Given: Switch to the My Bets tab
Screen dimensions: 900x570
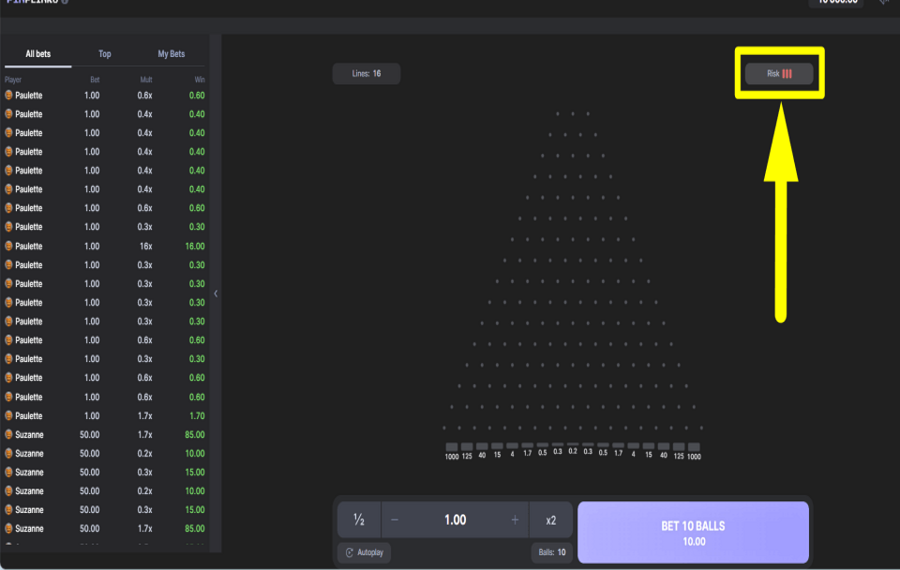Looking at the screenshot, I should (x=171, y=54).
